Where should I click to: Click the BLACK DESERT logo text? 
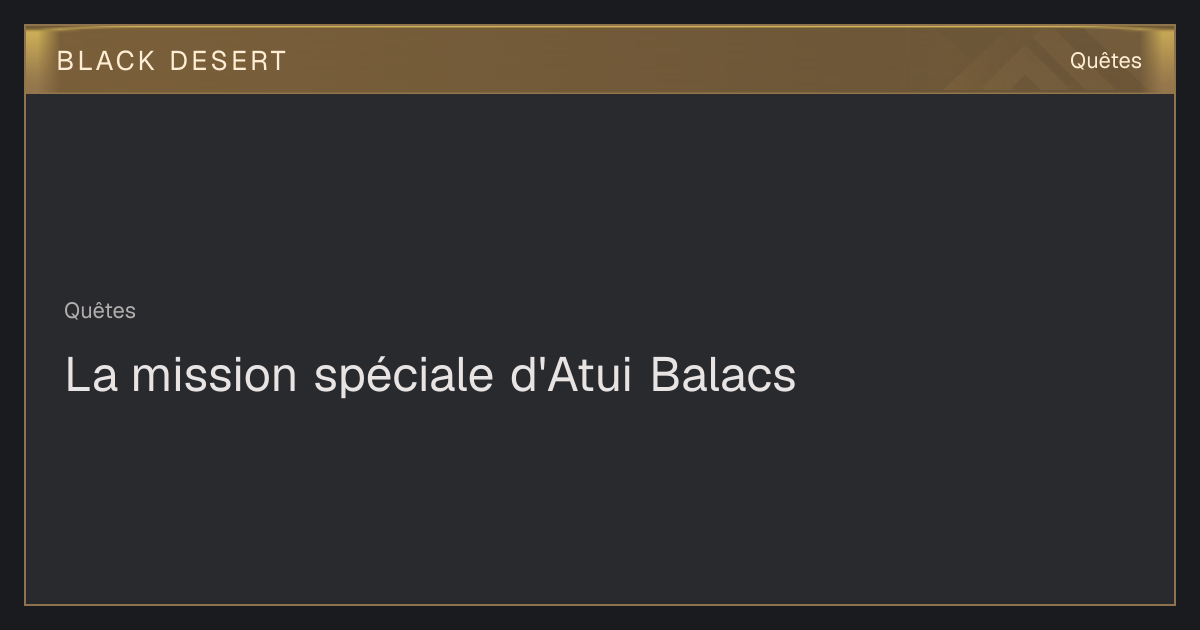click(x=171, y=61)
